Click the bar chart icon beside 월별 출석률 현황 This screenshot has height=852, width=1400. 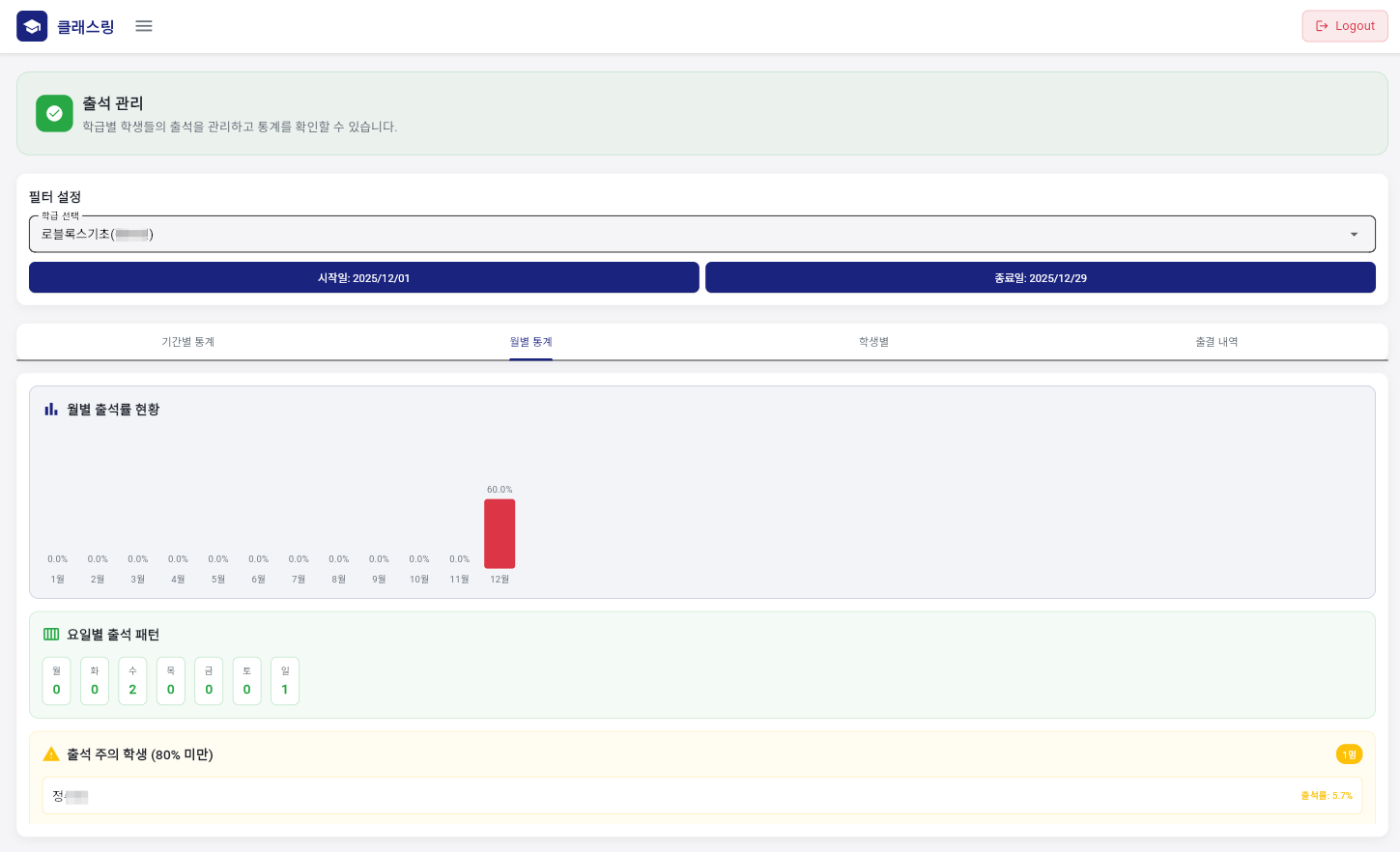click(x=51, y=410)
